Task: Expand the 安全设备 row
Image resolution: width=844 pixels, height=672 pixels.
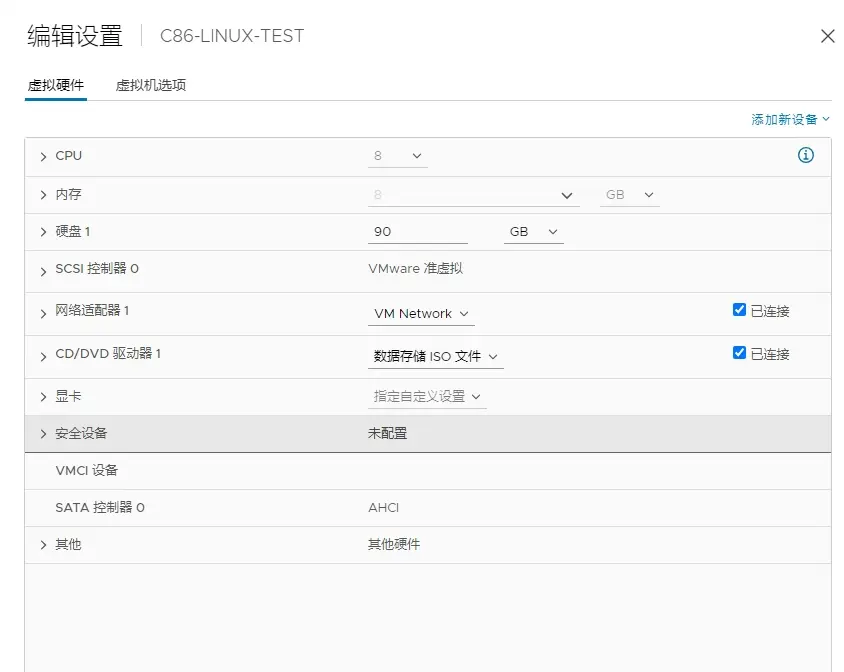Action: 43,434
